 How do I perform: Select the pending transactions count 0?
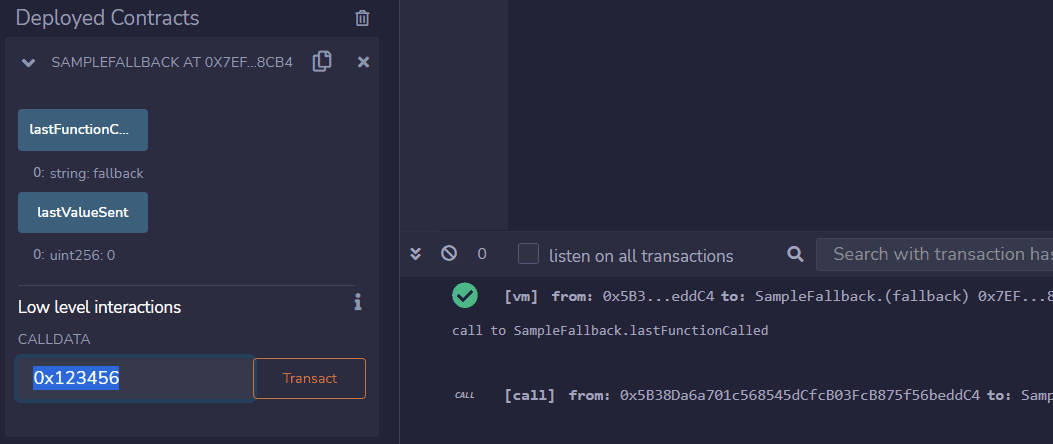tap(482, 254)
